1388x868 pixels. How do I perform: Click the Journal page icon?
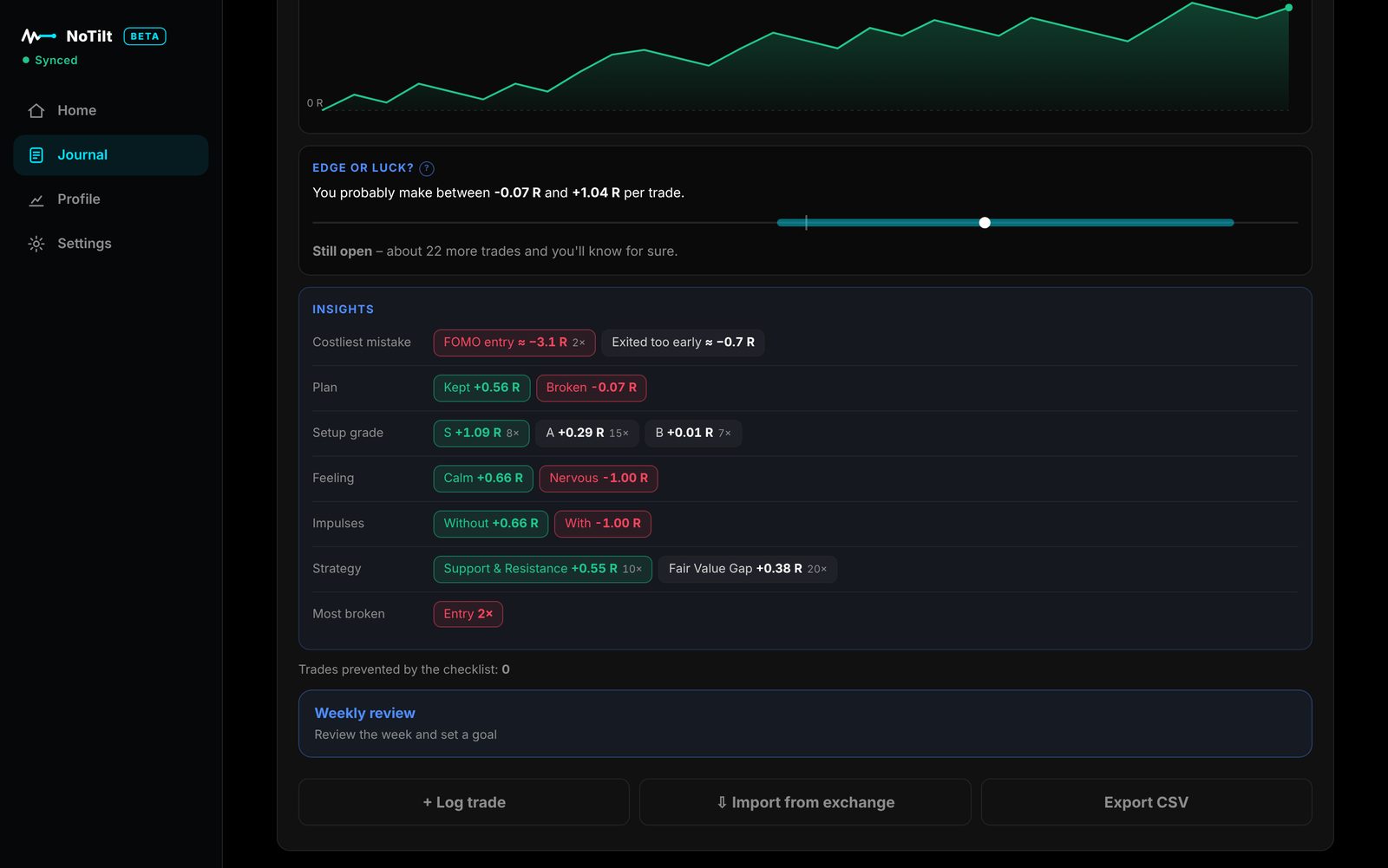[x=36, y=155]
